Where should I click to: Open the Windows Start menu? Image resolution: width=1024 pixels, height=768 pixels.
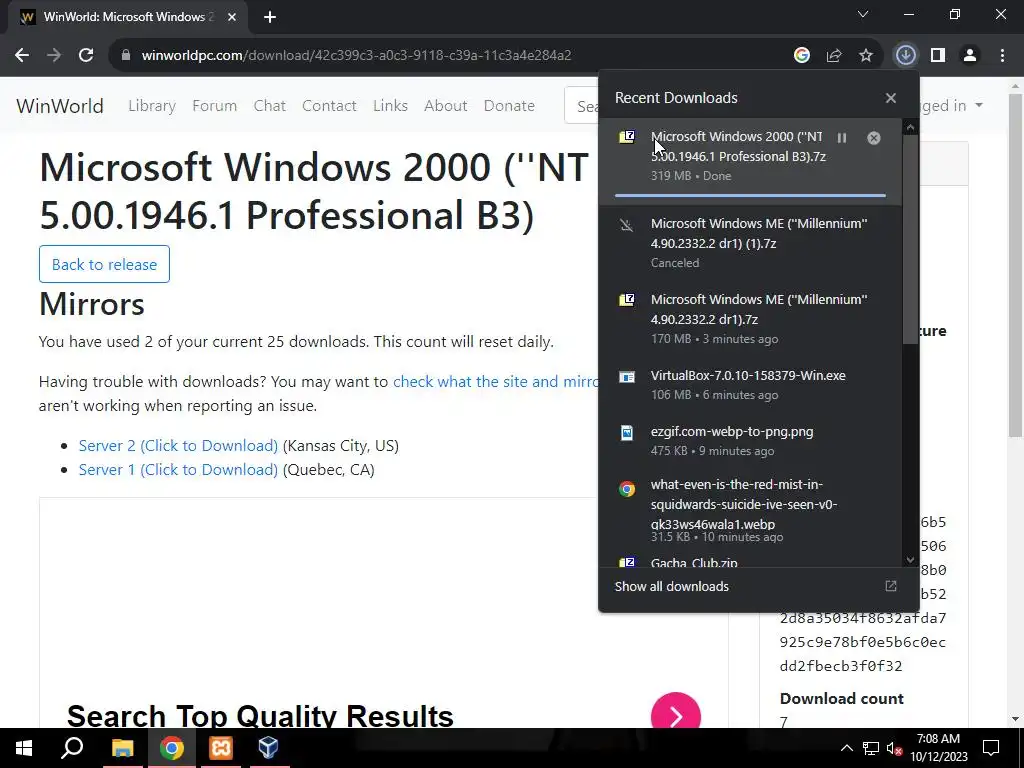[24, 748]
